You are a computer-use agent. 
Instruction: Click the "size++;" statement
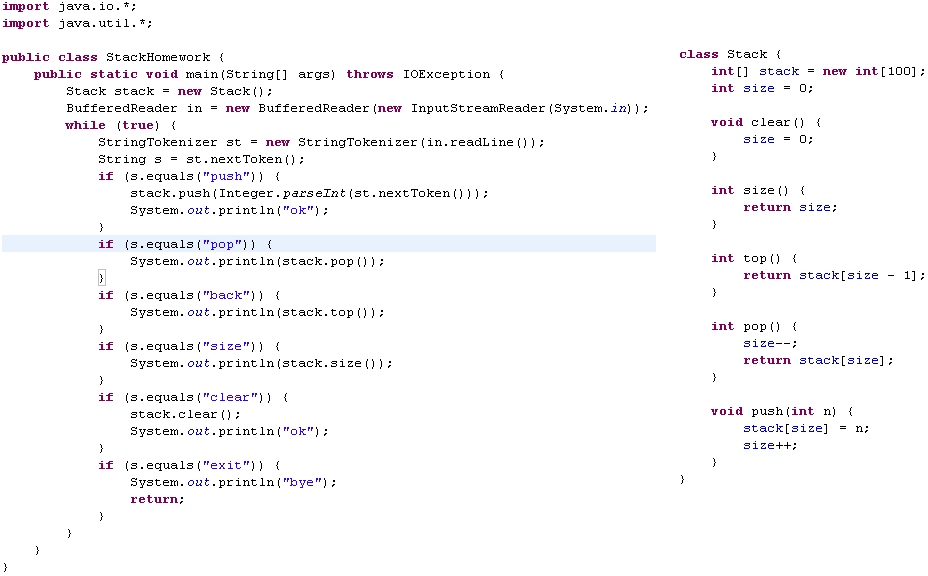coord(771,446)
